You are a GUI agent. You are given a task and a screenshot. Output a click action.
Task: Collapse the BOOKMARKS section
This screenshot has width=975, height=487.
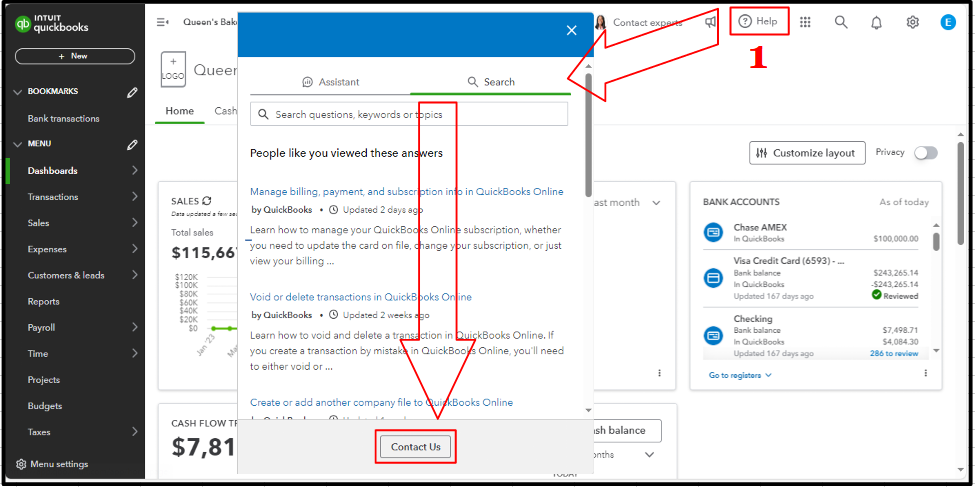[17, 92]
